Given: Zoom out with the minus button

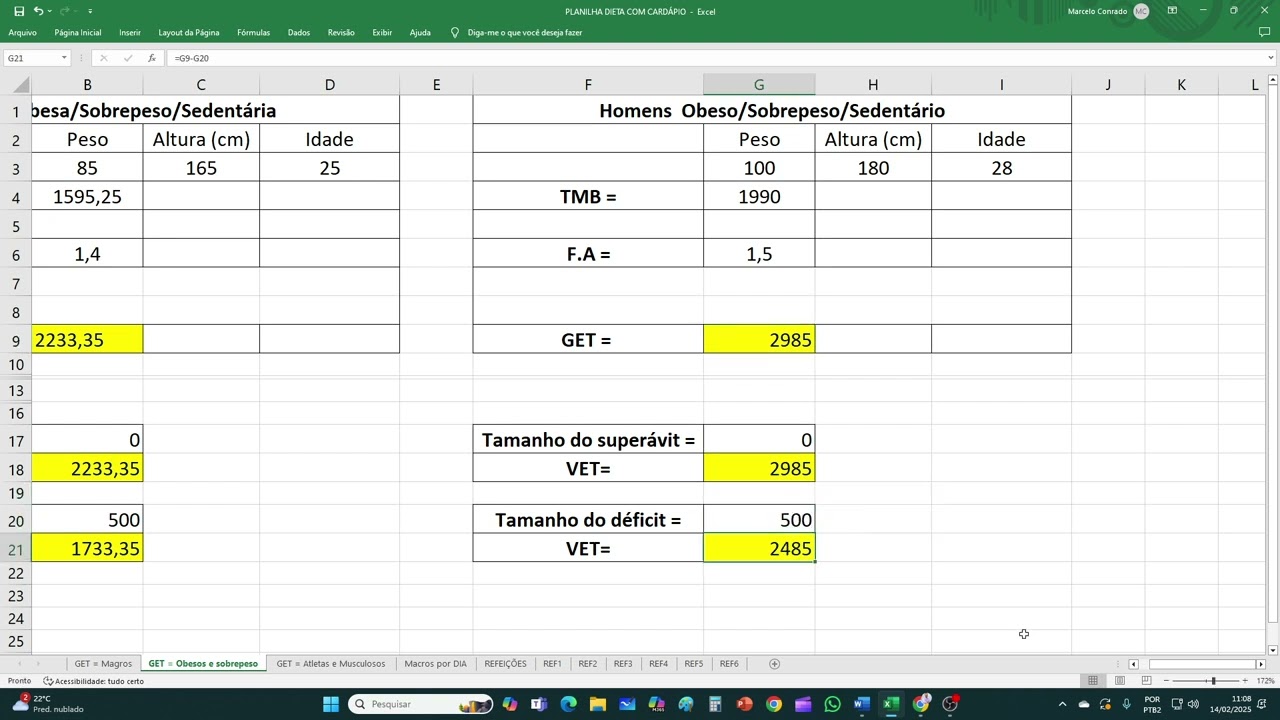Looking at the screenshot, I should pos(1166,681).
